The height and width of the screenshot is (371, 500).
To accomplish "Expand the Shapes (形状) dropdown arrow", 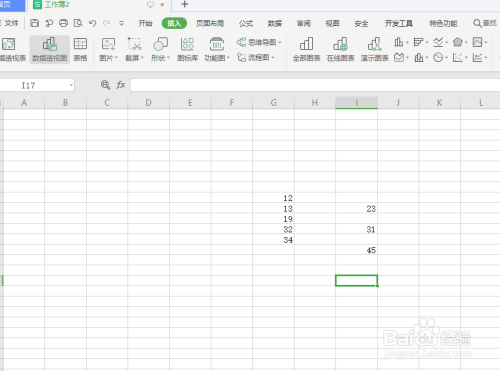I will click(x=168, y=58).
